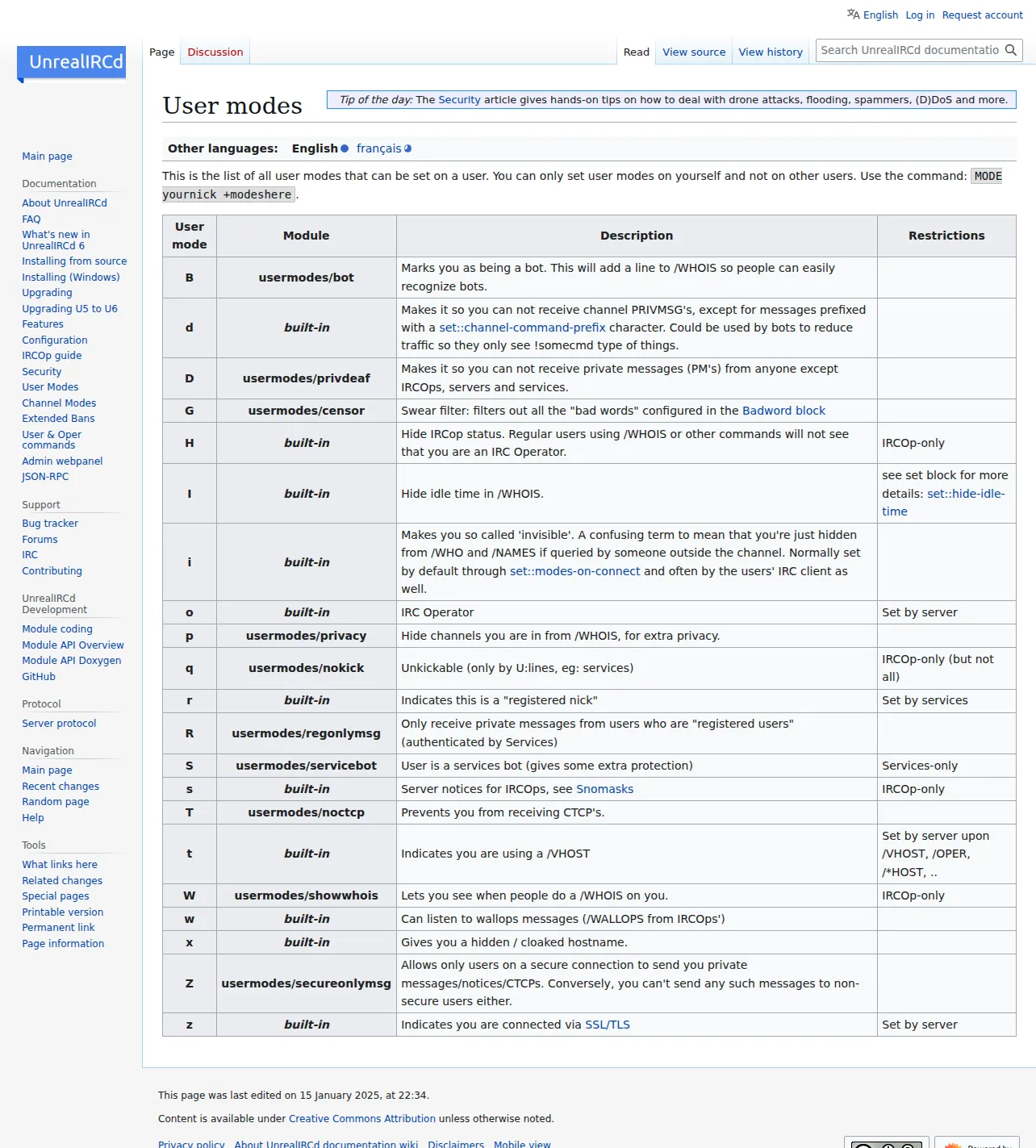Image resolution: width=1036 pixels, height=1148 pixels.
Task: Open the Upgrading sidebar link
Action: tap(47, 293)
